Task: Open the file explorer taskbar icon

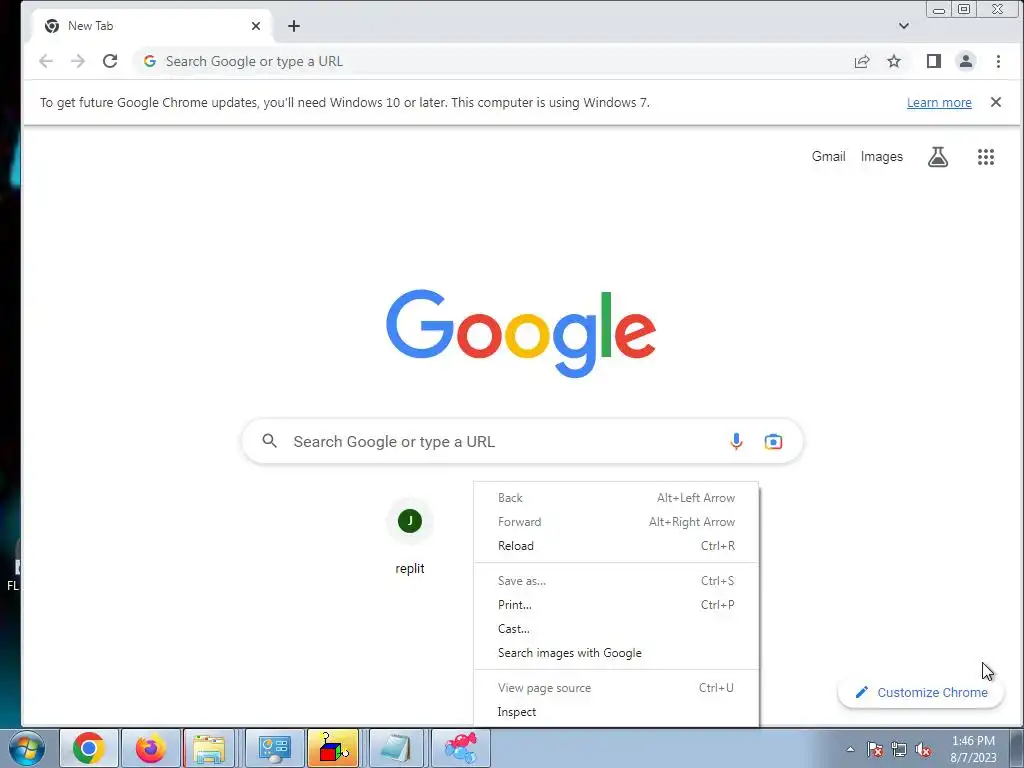Action: point(209,748)
